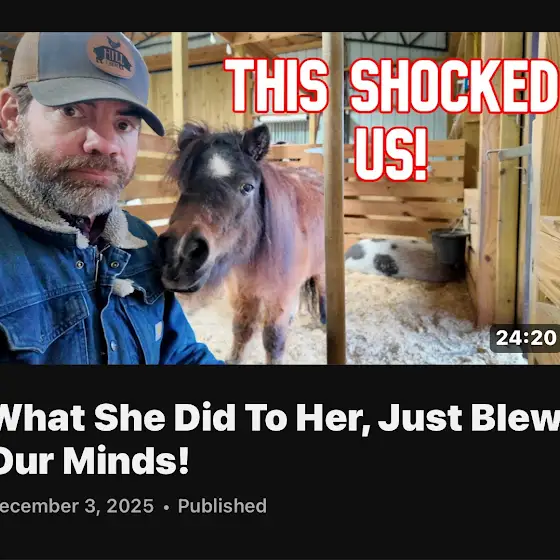Click the "US!" overlay text

click(391, 154)
